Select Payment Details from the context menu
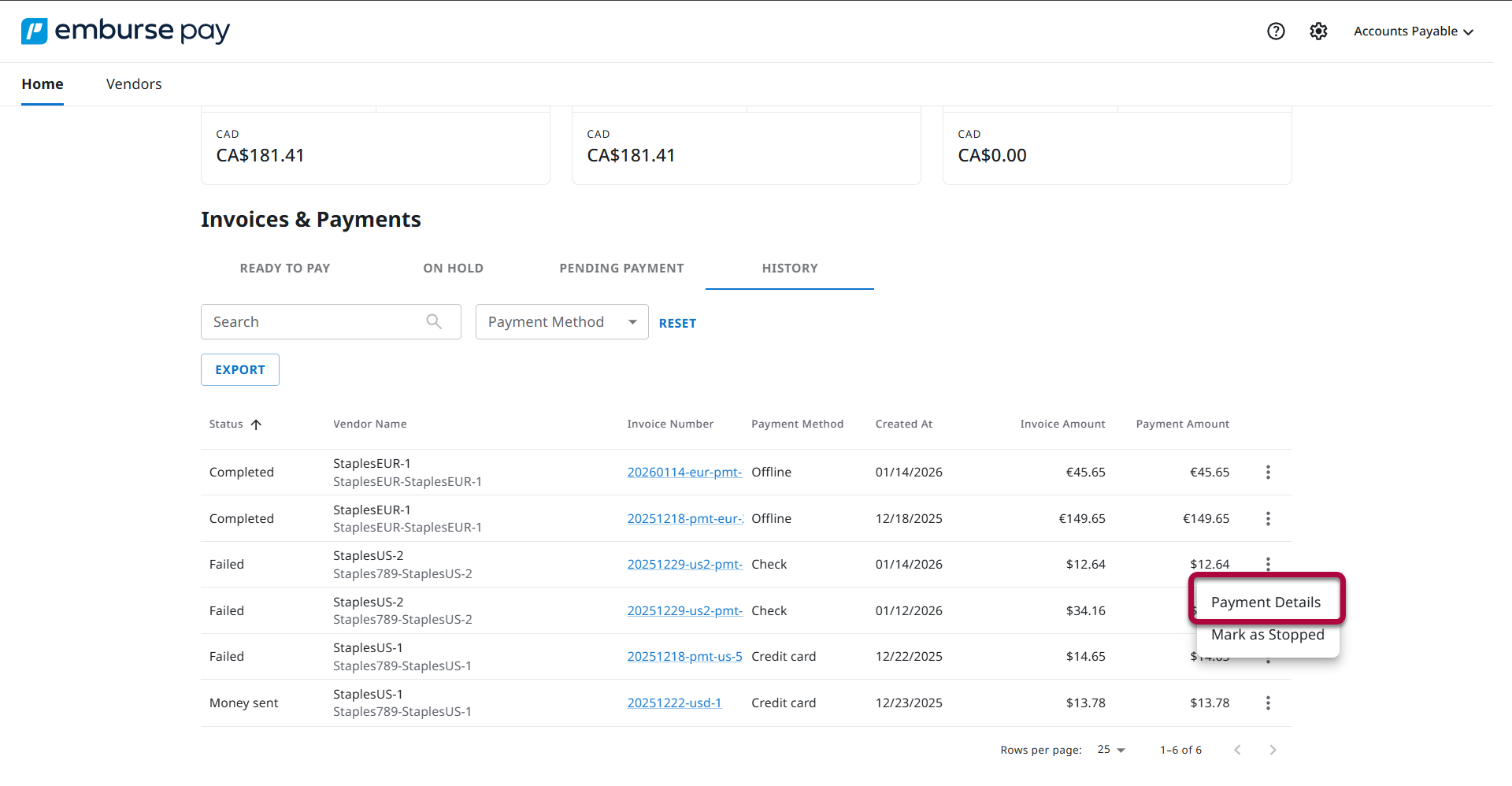1512x786 pixels. point(1266,602)
